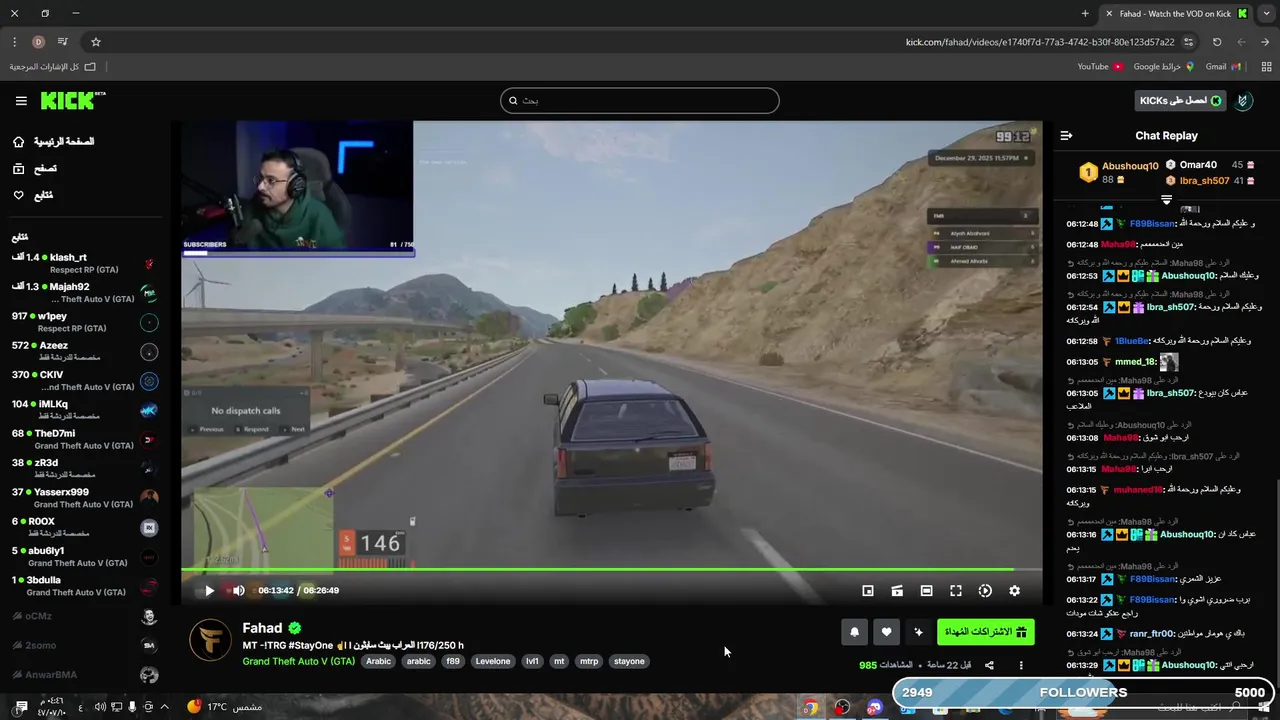Open Ibra_sh507 leaderboard entry

click(x=1211, y=181)
